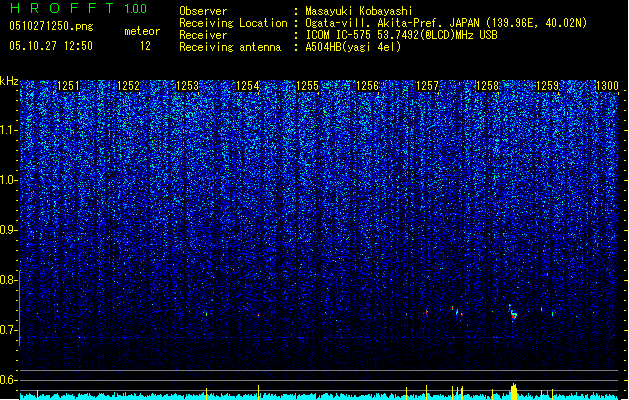Click the 0.8 kHz frequency tick label
The height and width of the screenshot is (400, 629).
[x=8, y=280]
